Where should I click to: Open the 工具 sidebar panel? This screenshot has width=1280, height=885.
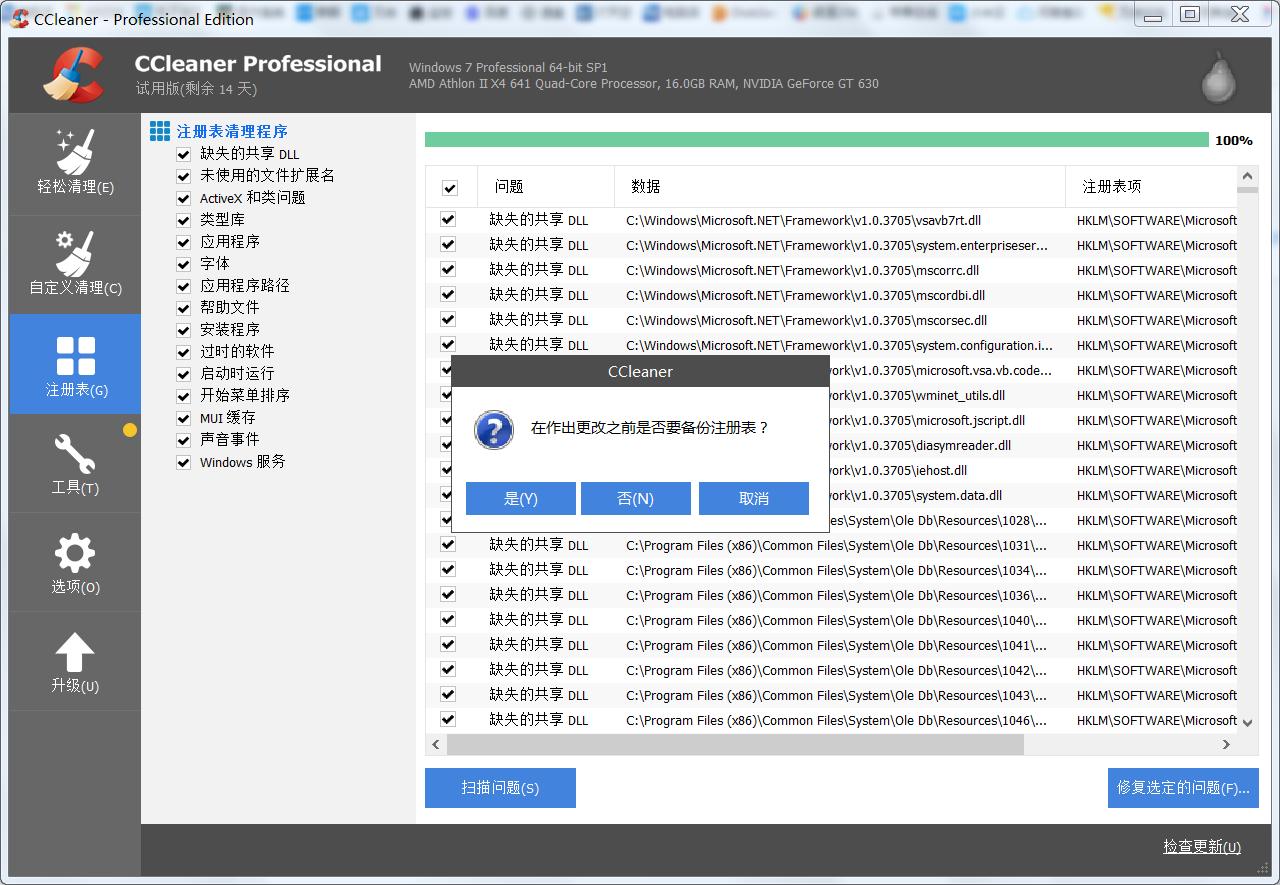[x=75, y=462]
